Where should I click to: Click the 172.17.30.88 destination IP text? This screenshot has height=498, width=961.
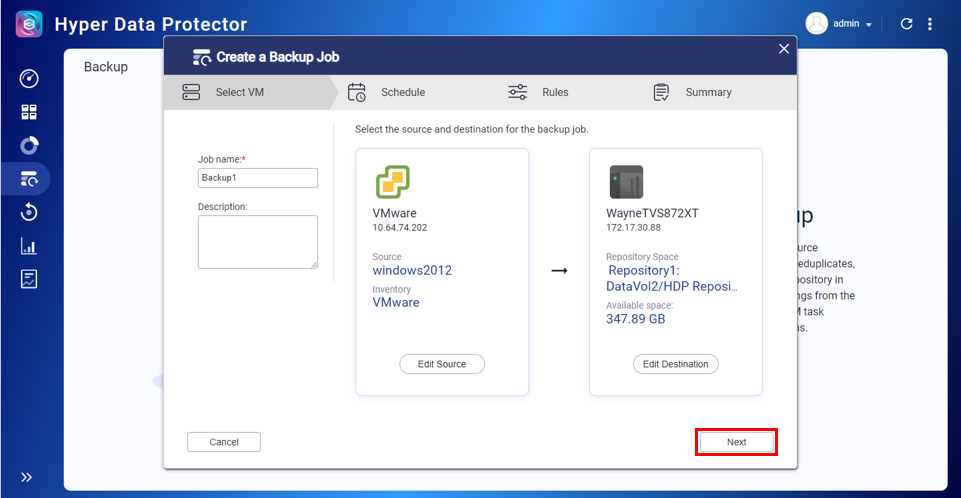[x=633, y=227]
